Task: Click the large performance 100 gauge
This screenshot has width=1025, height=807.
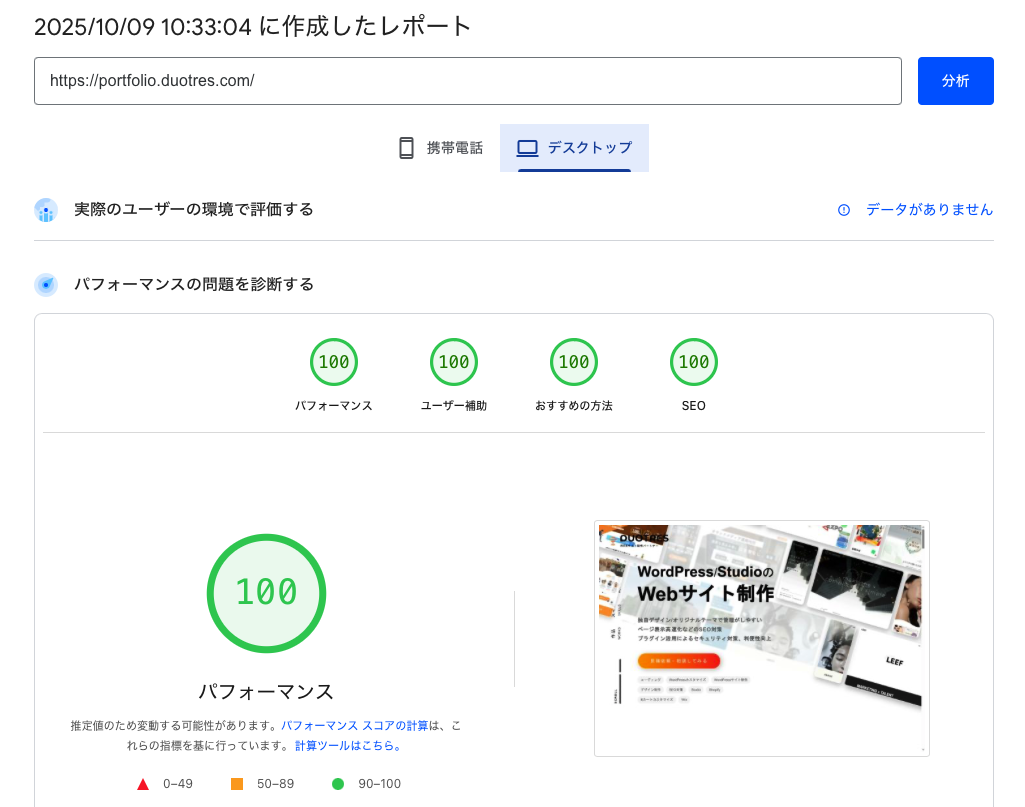Action: (x=266, y=593)
